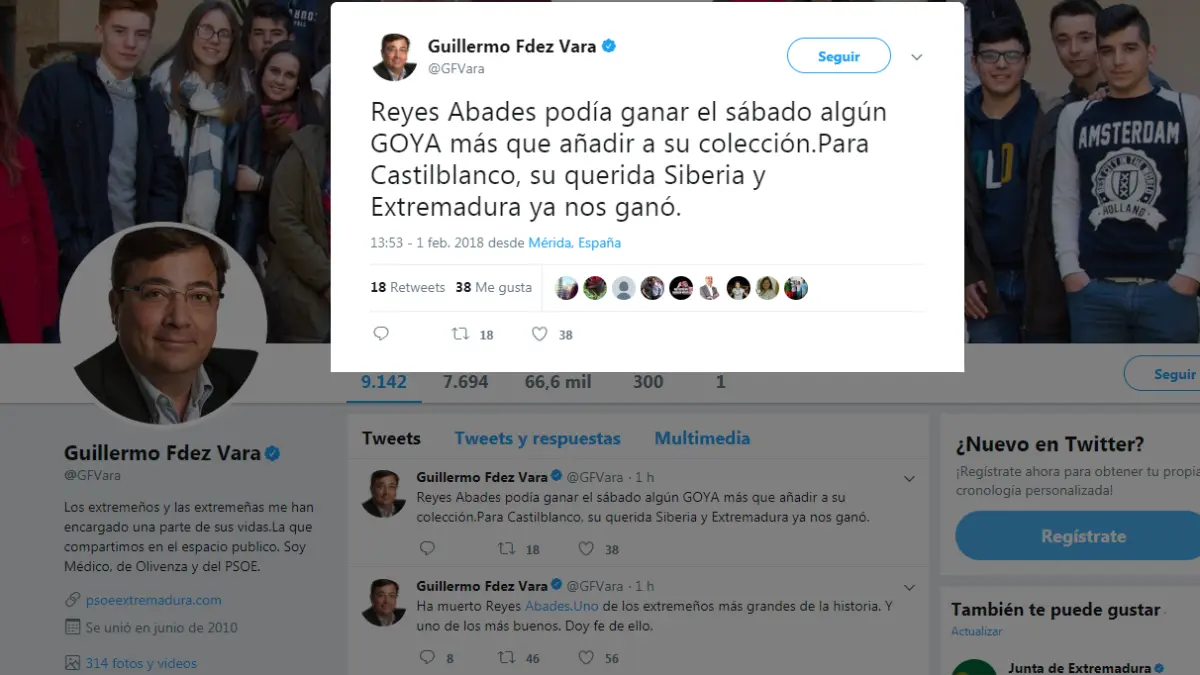Open psoeextremadura.com profile link
The image size is (1200, 675).
point(153,600)
